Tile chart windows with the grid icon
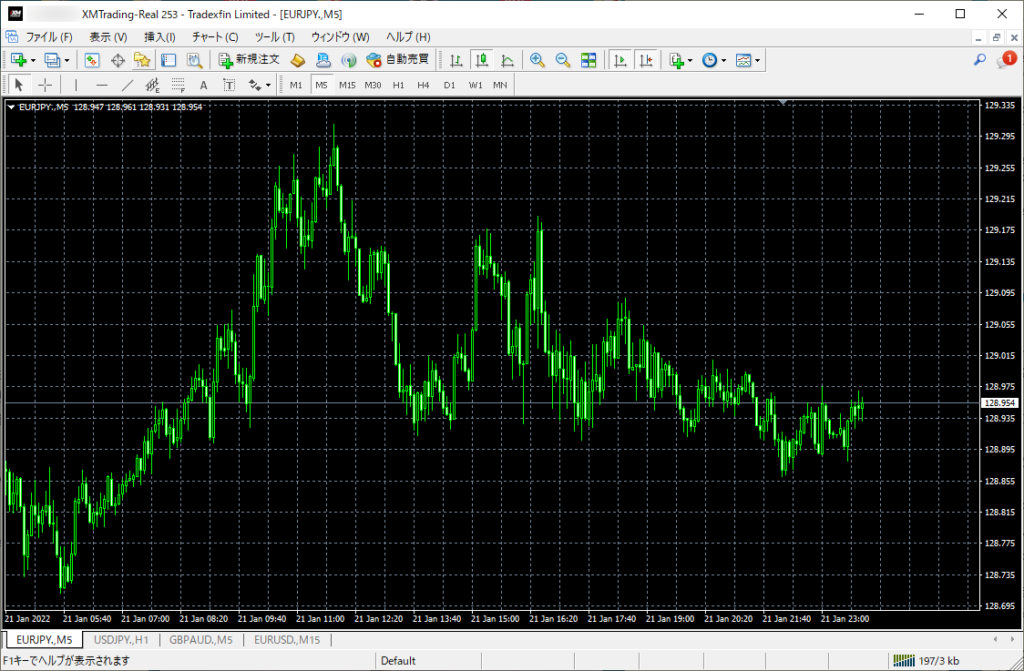This screenshot has width=1024, height=671. (588, 60)
